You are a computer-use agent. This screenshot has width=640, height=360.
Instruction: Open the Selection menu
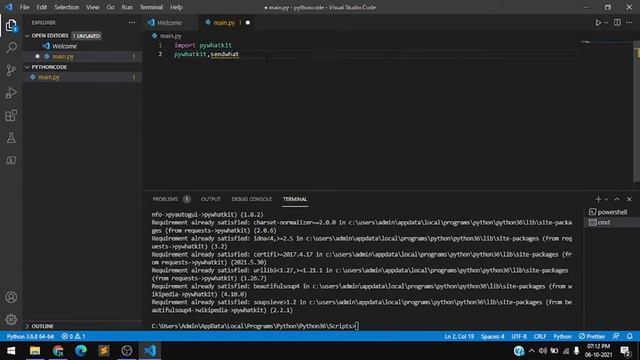pyautogui.click(x=67, y=7)
